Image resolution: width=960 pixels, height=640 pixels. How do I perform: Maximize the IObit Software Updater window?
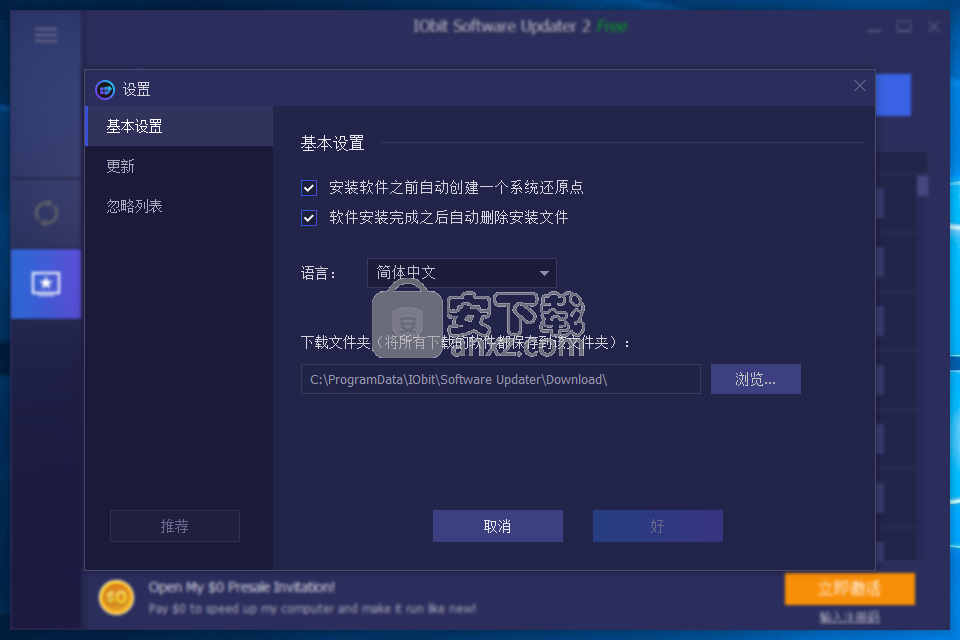(904, 26)
